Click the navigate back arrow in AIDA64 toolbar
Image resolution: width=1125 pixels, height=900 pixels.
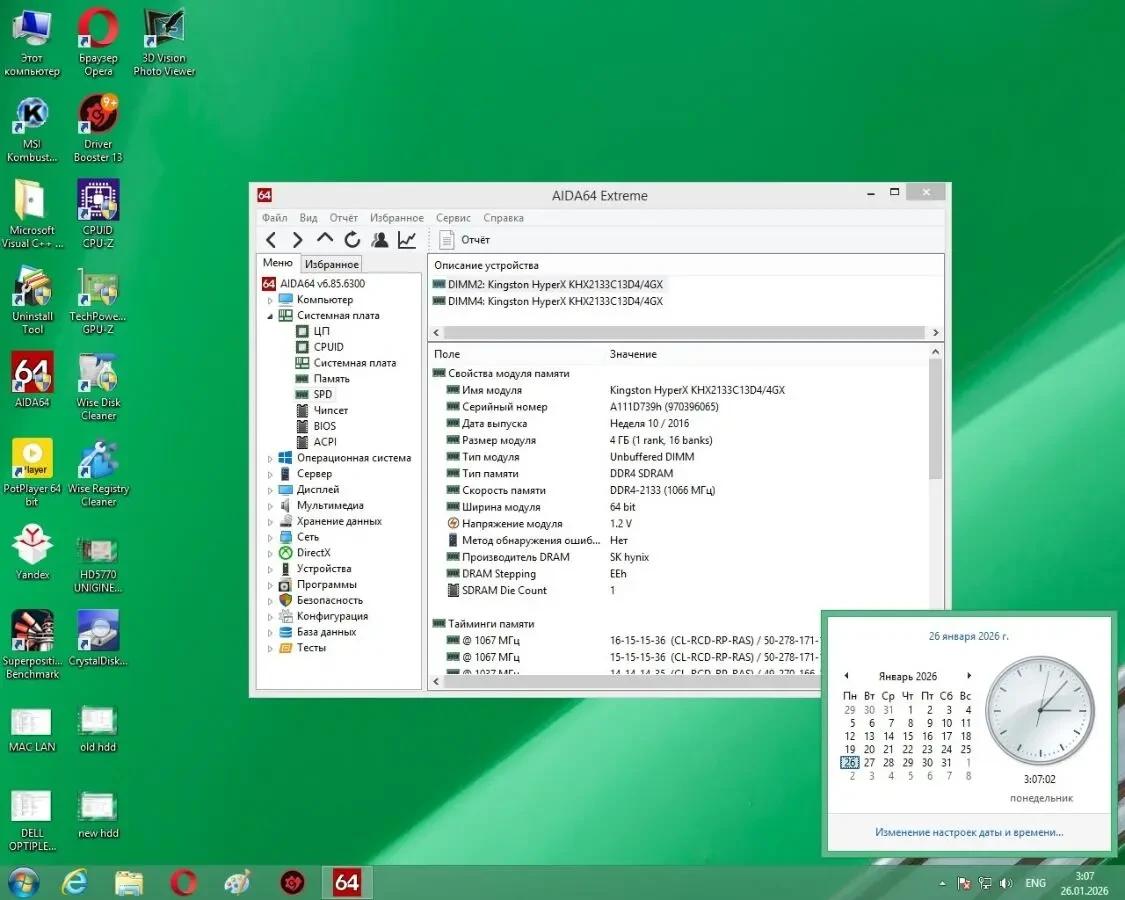[x=271, y=239]
